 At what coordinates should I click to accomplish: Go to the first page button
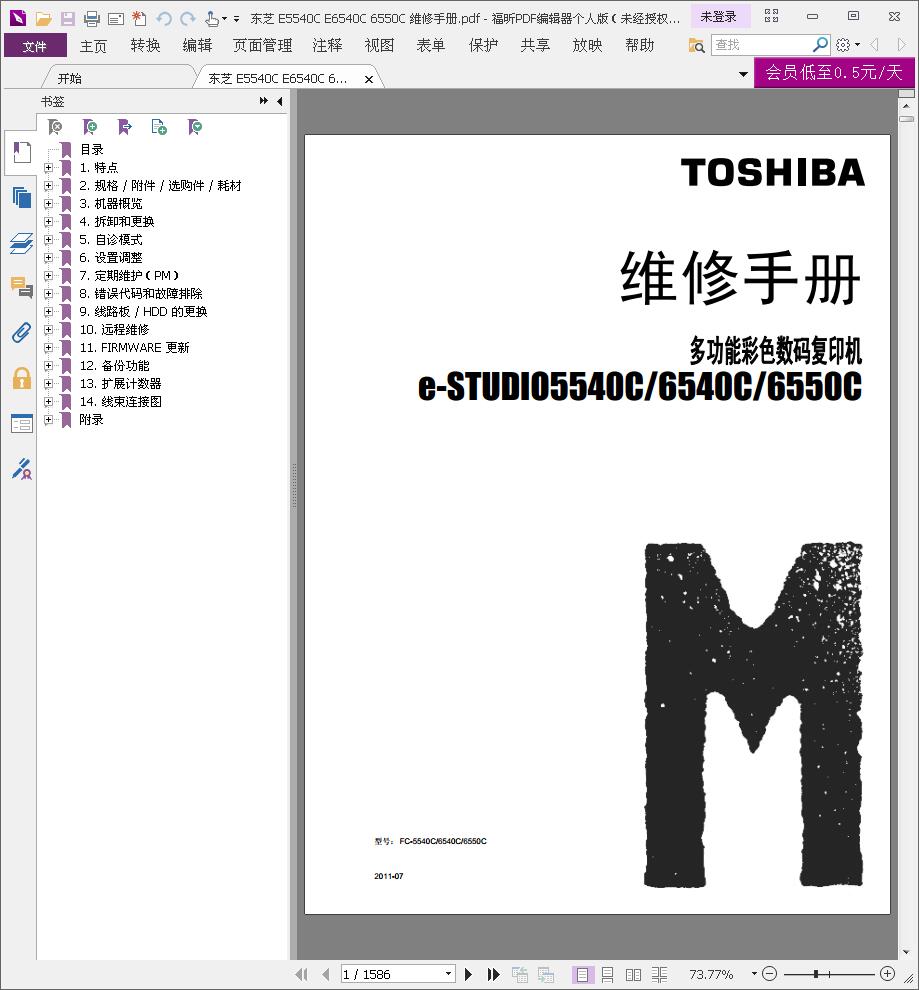point(302,974)
